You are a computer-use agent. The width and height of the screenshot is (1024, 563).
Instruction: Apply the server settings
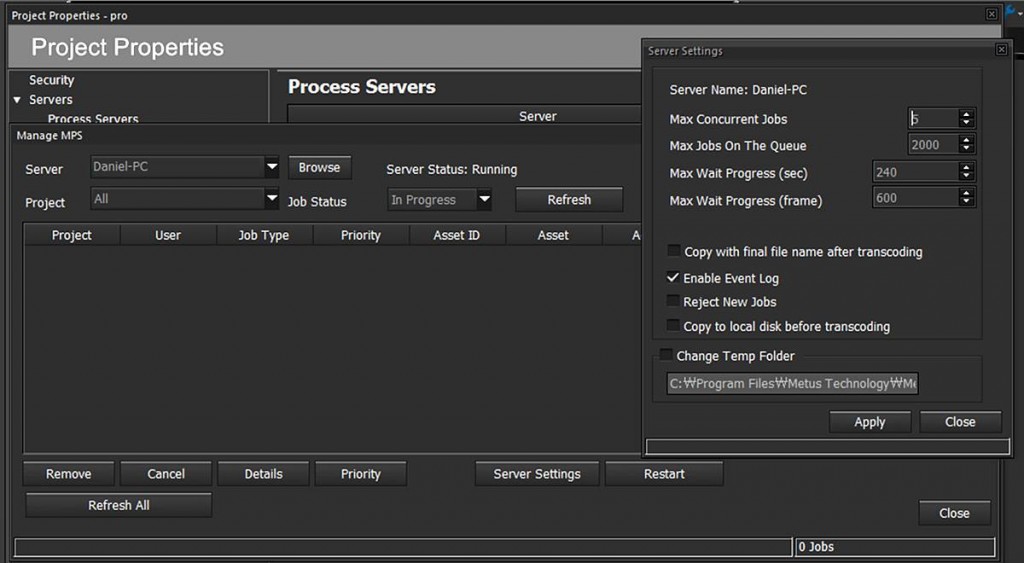870,422
